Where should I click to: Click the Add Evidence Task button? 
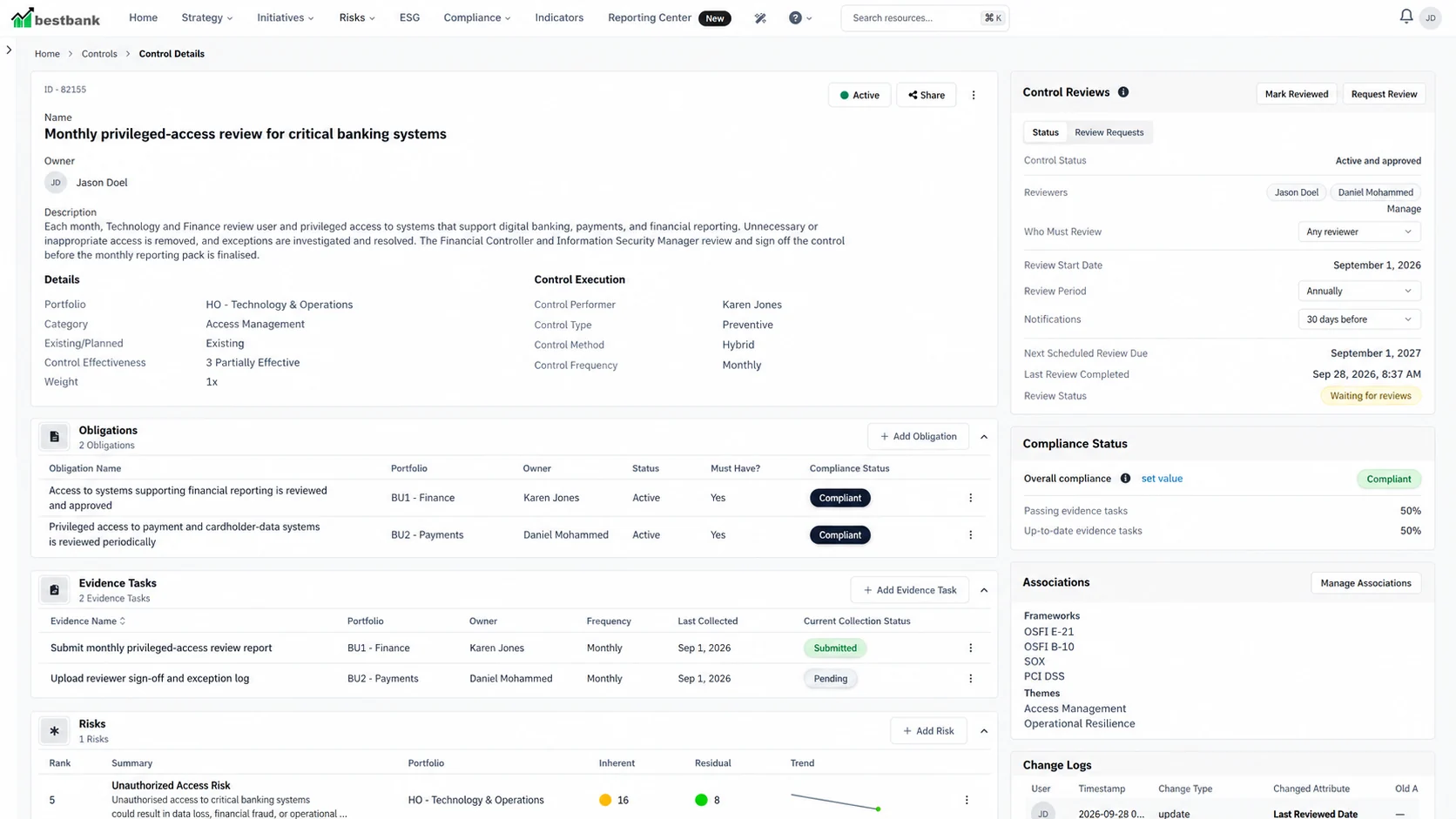point(909,590)
